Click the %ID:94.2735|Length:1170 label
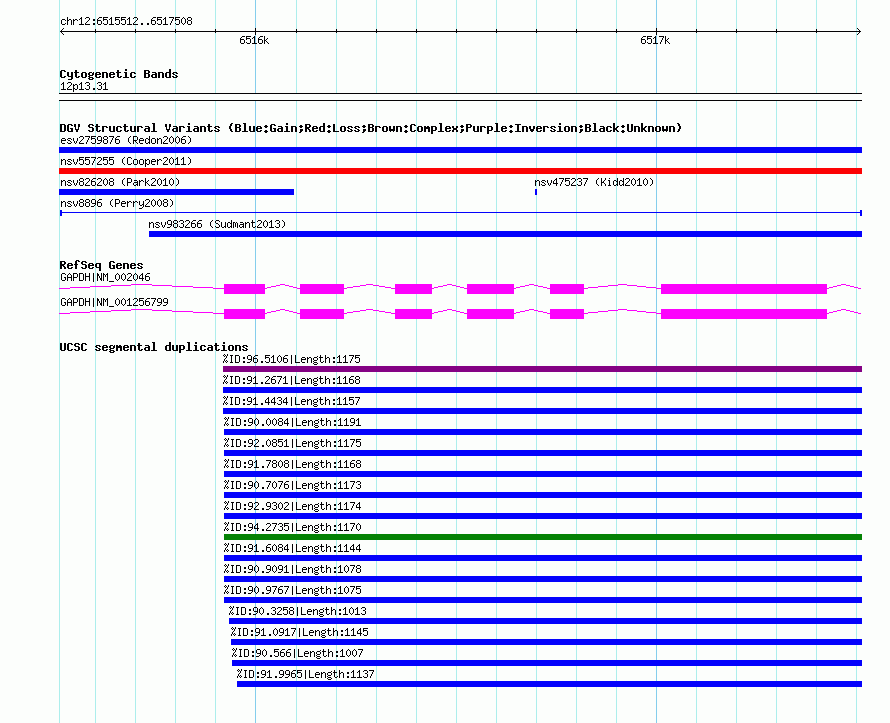The width and height of the screenshot is (890, 723). [292, 527]
